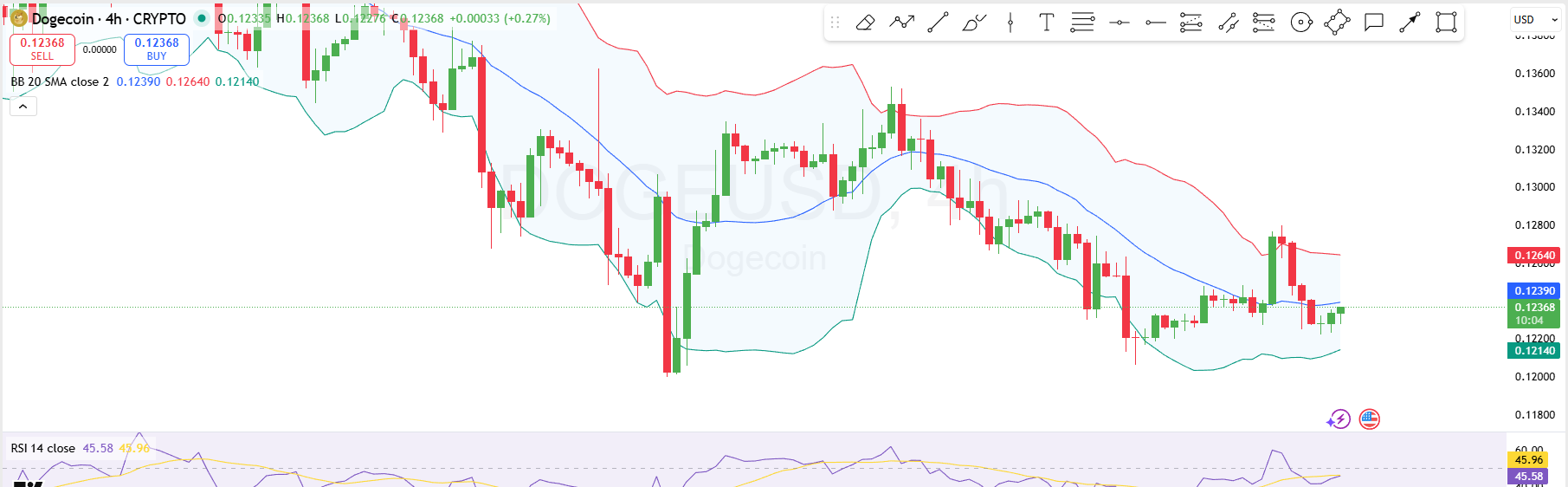Click the 0.12368 SELL button
This screenshot has height=487, width=1568.
coord(42,49)
